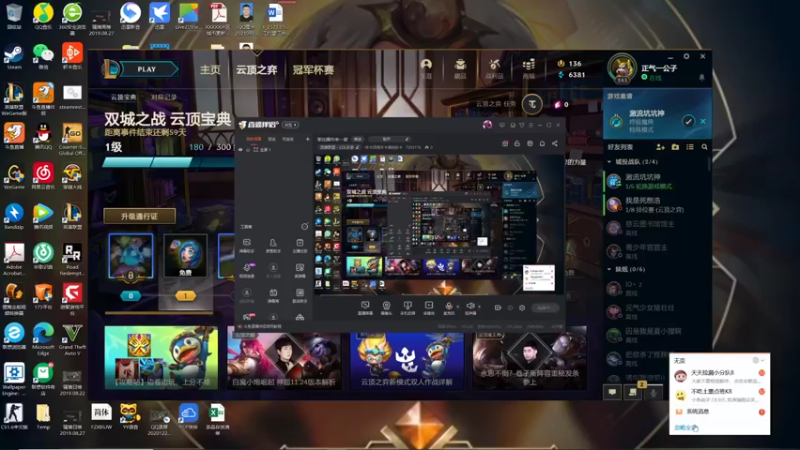
Task: Click the new friend folder icon
Action: click(675, 147)
